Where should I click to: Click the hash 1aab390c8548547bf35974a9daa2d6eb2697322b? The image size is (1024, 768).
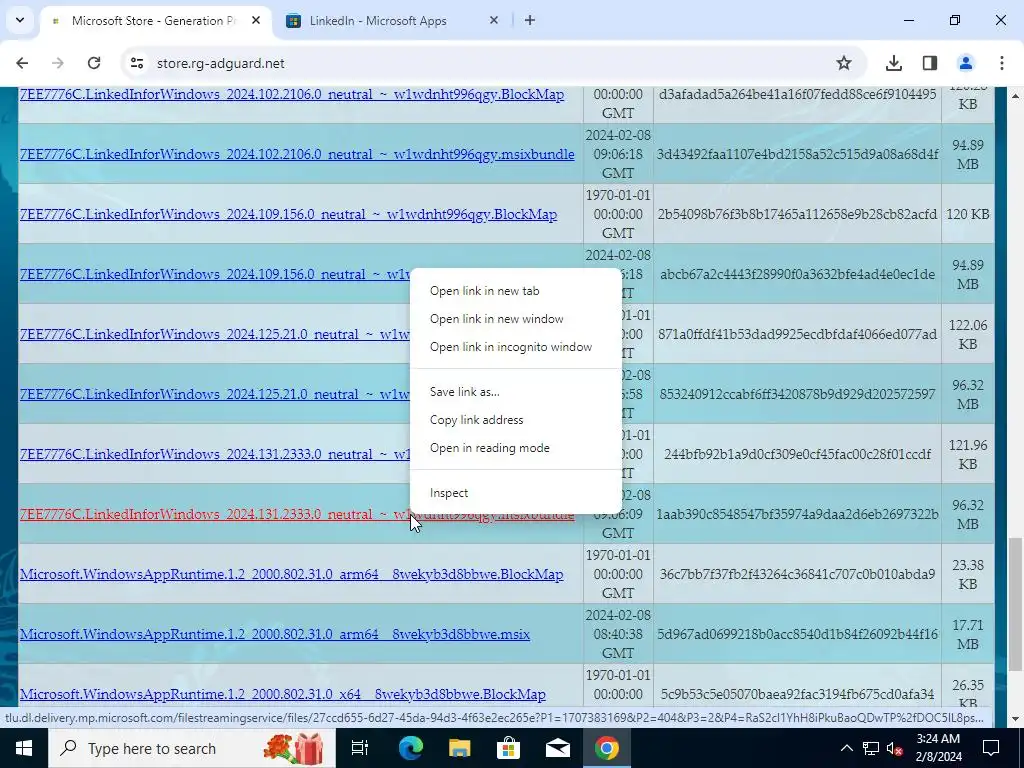tap(797, 515)
